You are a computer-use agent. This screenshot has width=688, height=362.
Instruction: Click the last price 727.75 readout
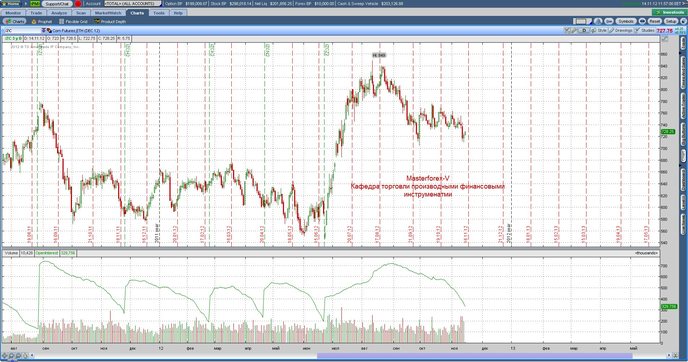pos(665,31)
